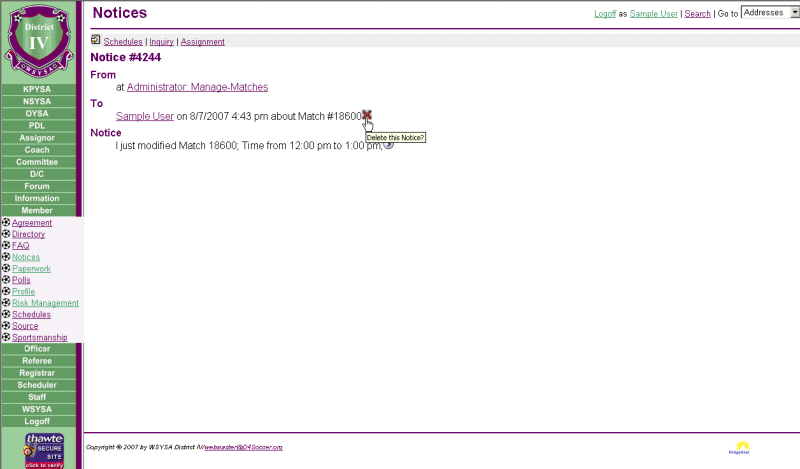The height and width of the screenshot is (469, 800).
Task: Click the help icon after the notice text
Action: point(389,145)
